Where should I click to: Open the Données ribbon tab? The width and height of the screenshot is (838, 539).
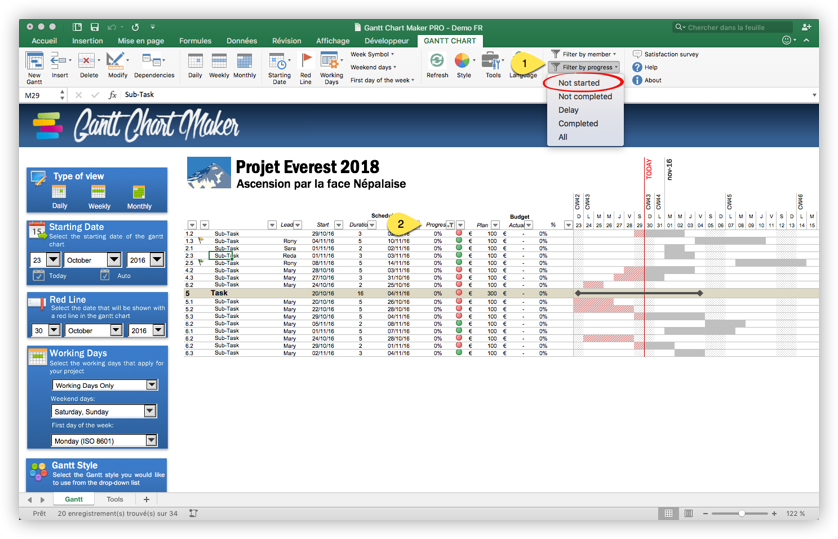242,41
